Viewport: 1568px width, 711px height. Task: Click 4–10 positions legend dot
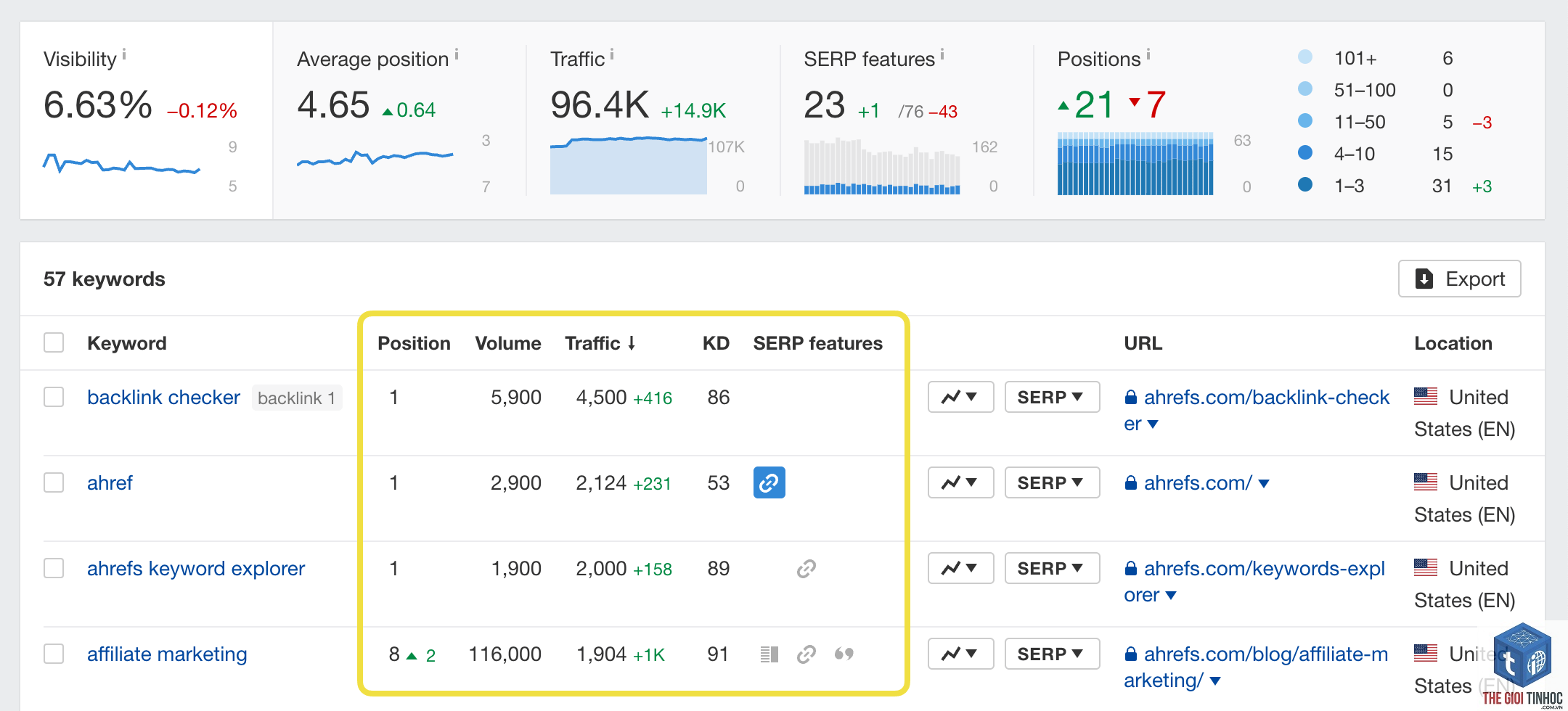click(1305, 152)
